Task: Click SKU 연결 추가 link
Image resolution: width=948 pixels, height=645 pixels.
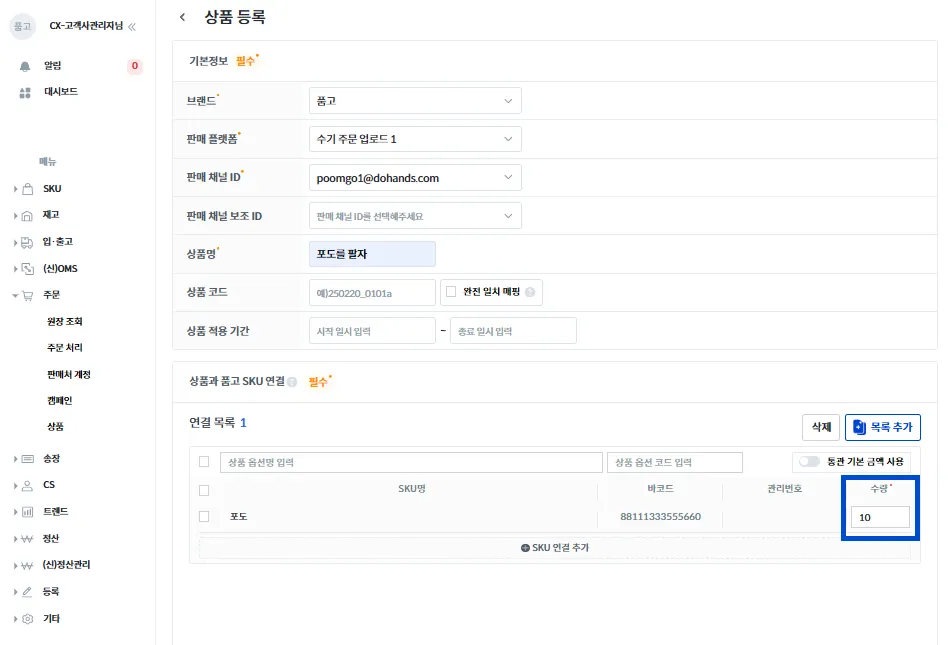Action: pos(554,548)
